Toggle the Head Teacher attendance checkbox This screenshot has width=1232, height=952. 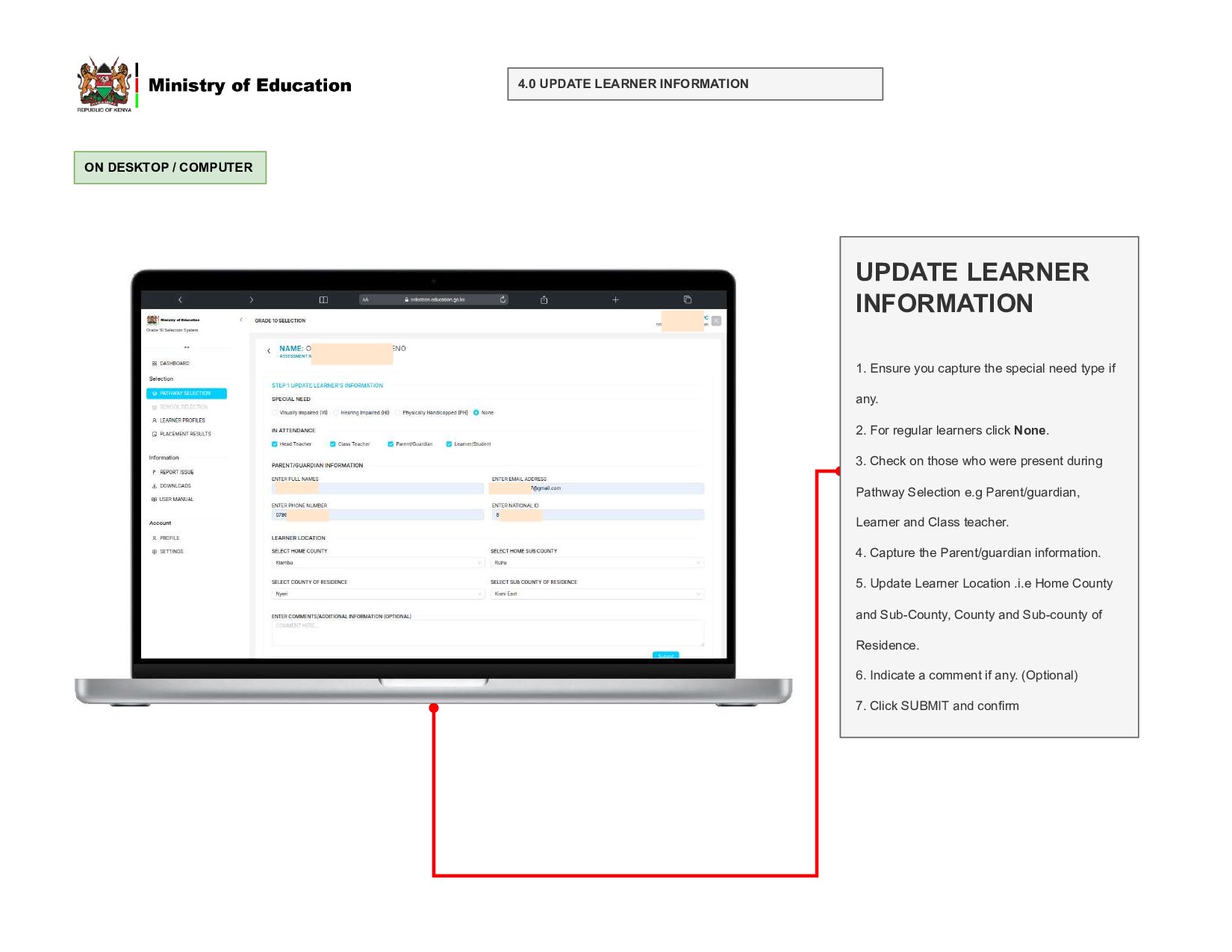point(275,444)
